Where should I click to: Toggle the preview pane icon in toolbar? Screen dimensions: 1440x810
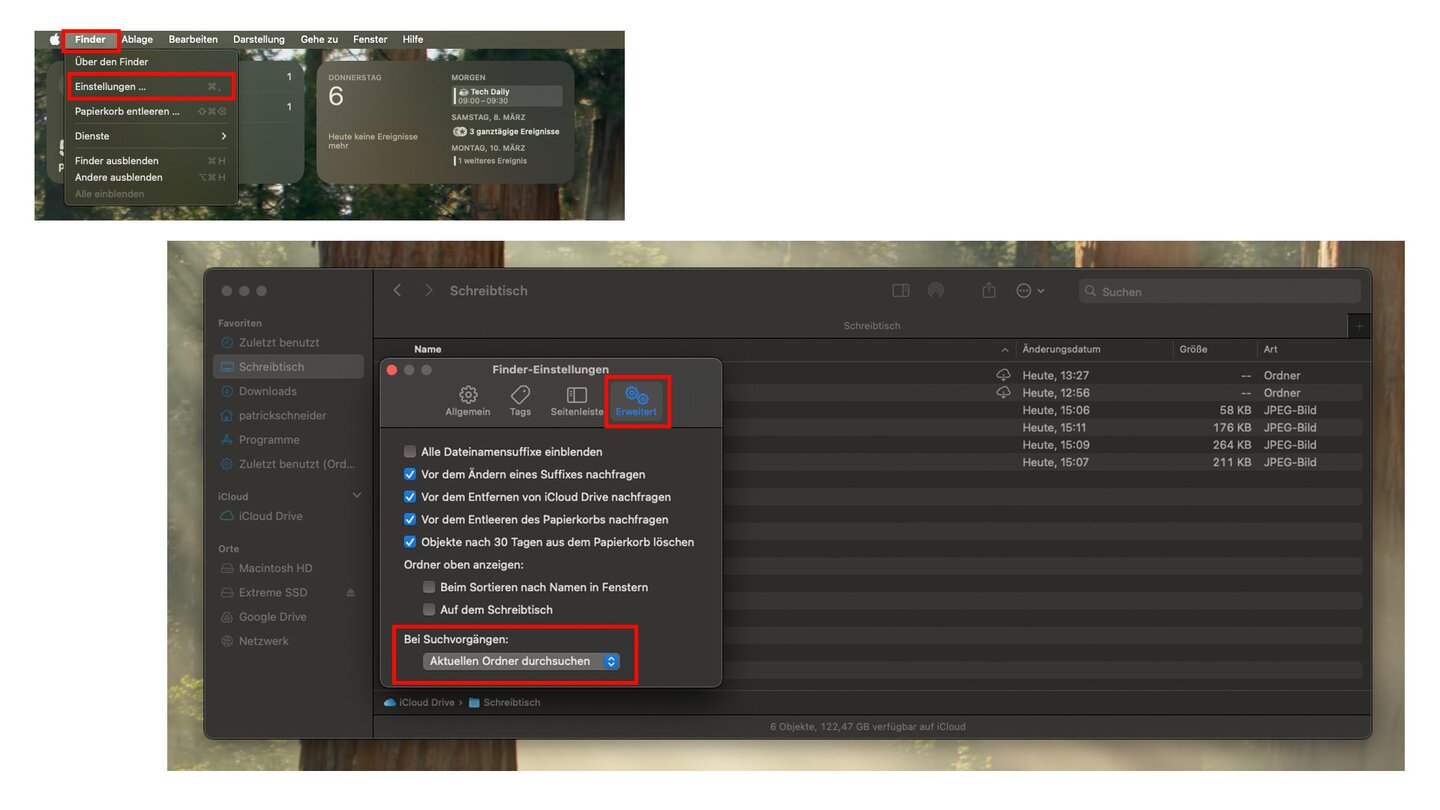pyautogui.click(x=900, y=290)
